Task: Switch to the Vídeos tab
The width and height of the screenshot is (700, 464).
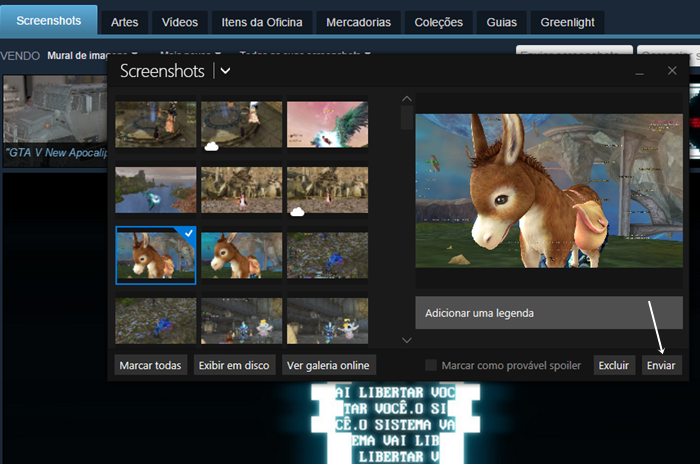Action: tap(179, 22)
